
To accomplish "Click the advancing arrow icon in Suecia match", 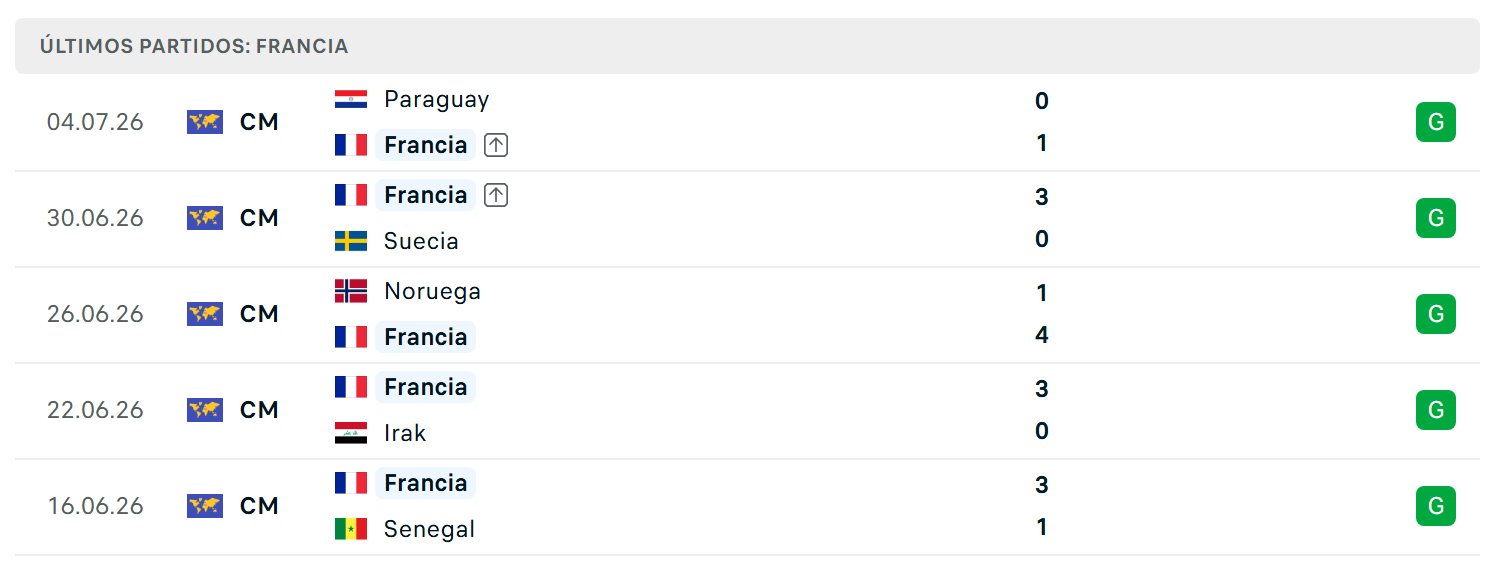I will [x=496, y=195].
